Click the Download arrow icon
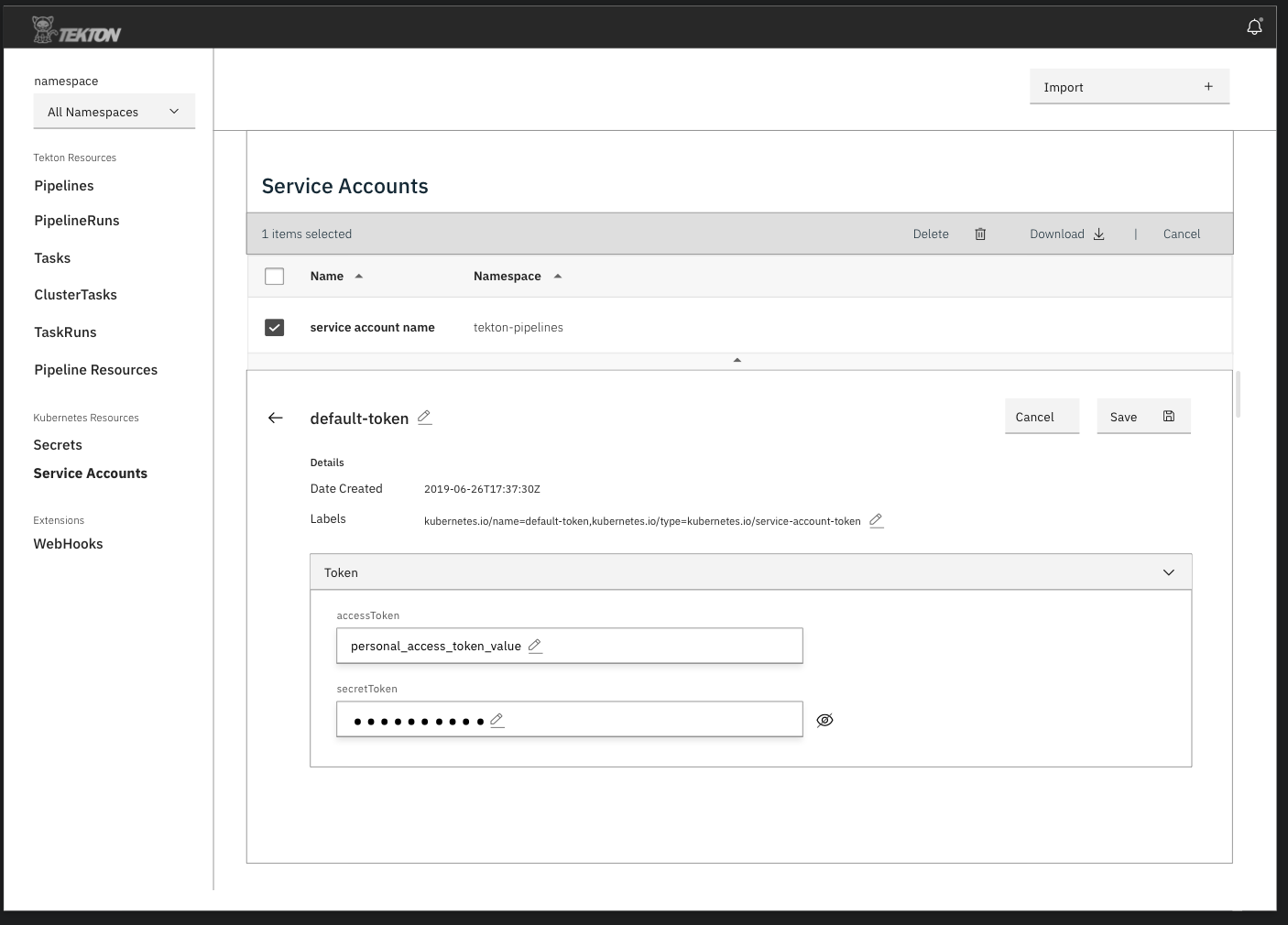Viewport: 1288px width, 925px height. 1098,234
